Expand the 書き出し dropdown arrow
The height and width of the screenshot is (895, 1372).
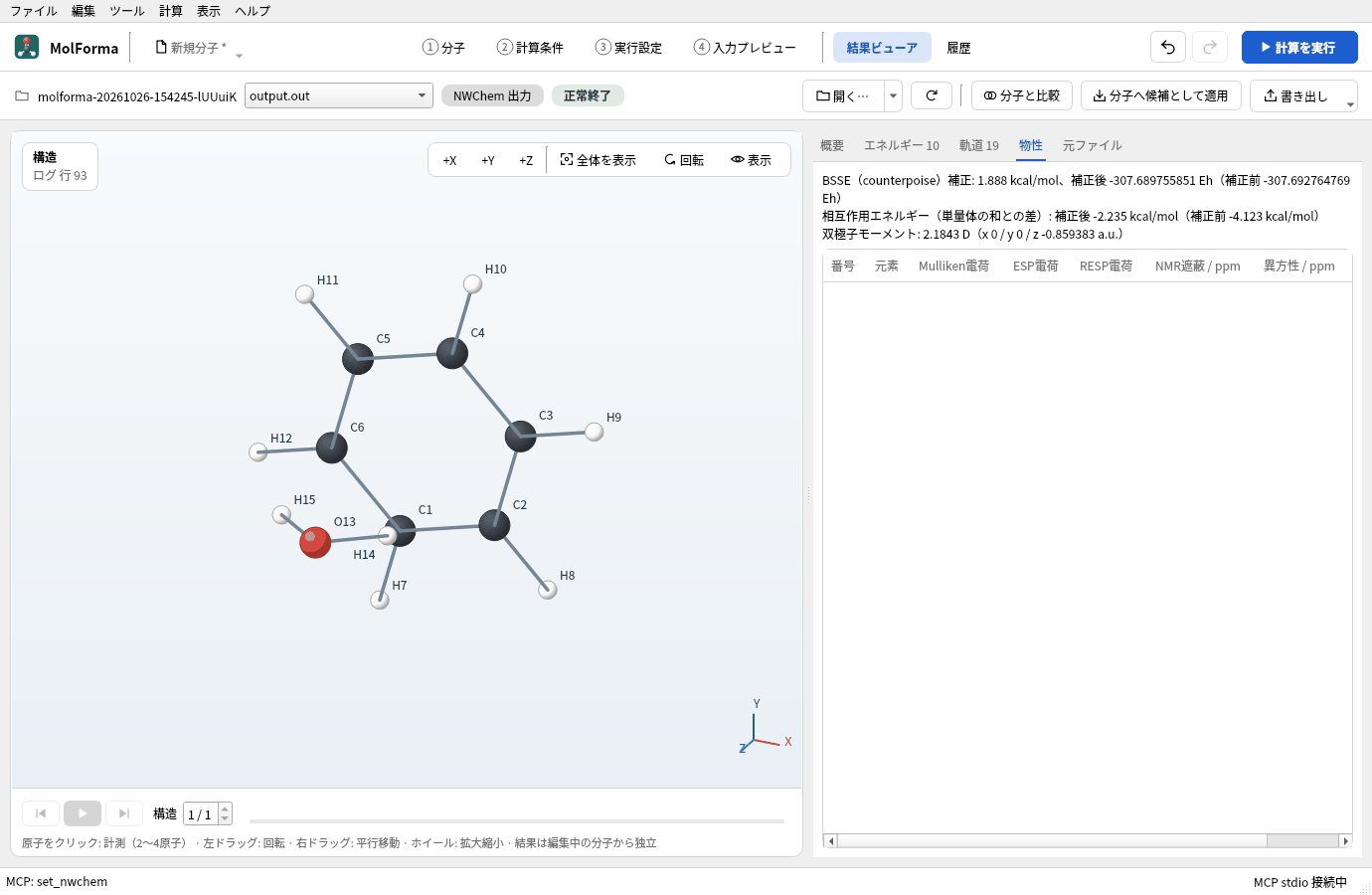pos(1350,103)
